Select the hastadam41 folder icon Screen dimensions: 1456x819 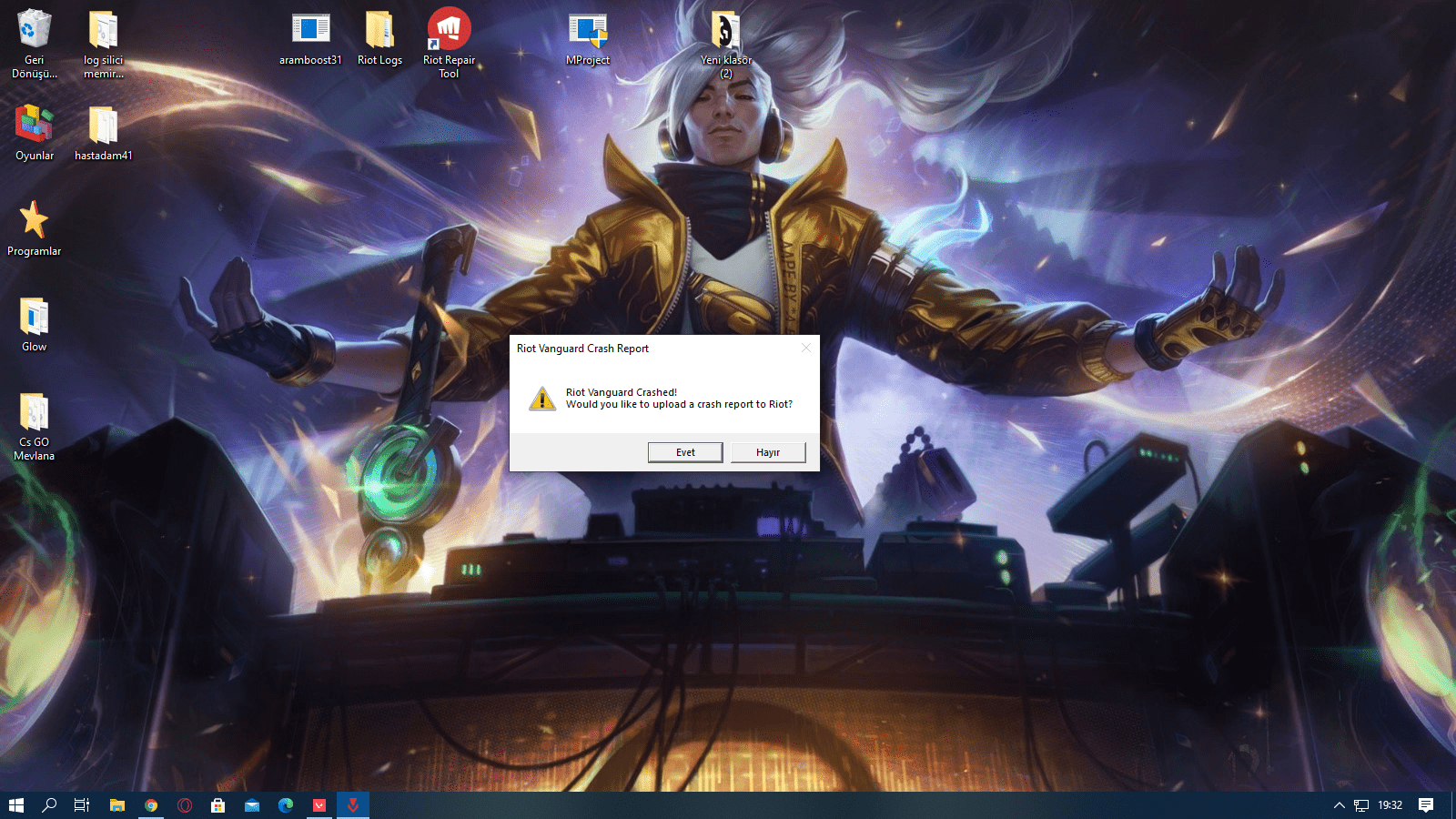pyautogui.click(x=104, y=134)
